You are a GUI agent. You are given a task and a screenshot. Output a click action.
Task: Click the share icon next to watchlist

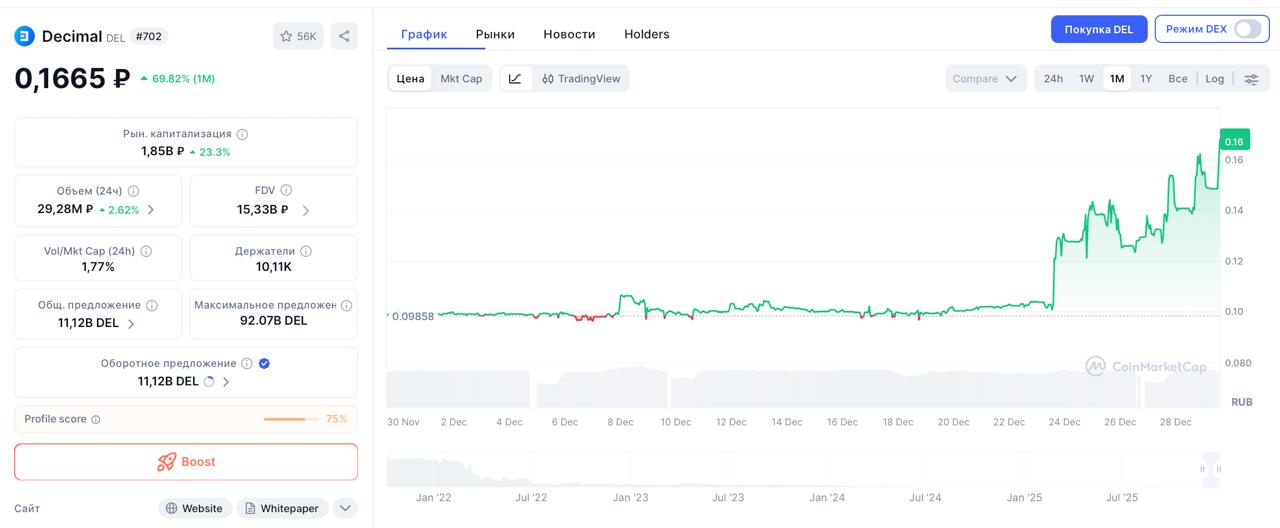[344, 36]
